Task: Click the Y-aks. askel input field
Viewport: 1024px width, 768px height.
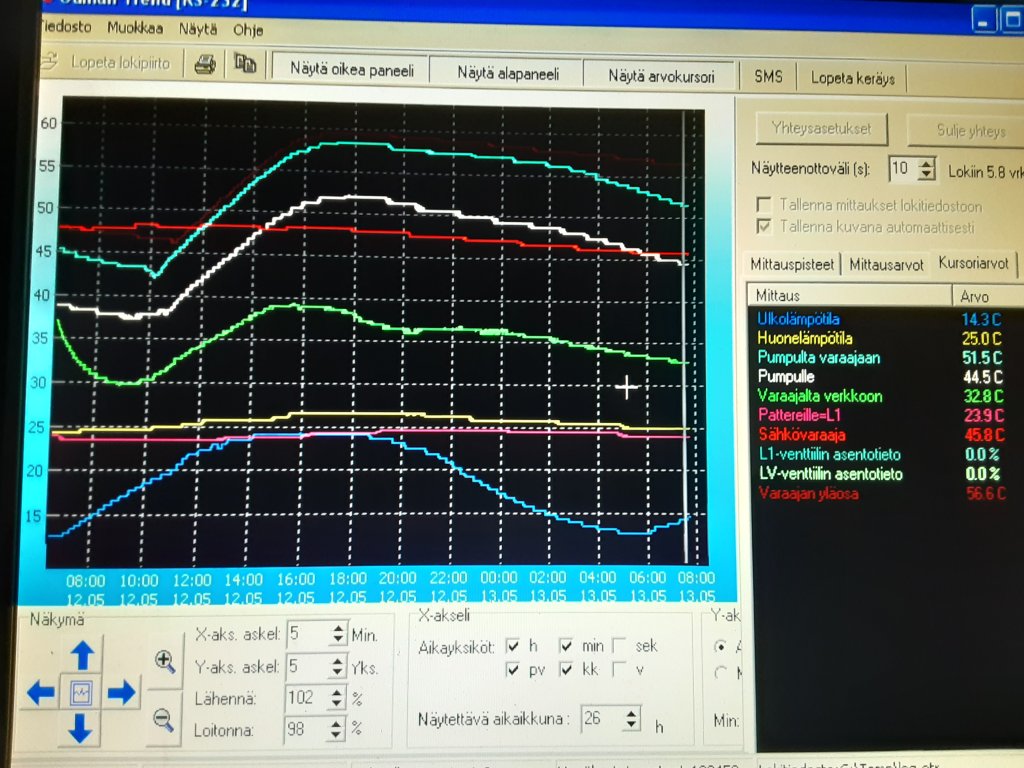Action: point(308,666)
